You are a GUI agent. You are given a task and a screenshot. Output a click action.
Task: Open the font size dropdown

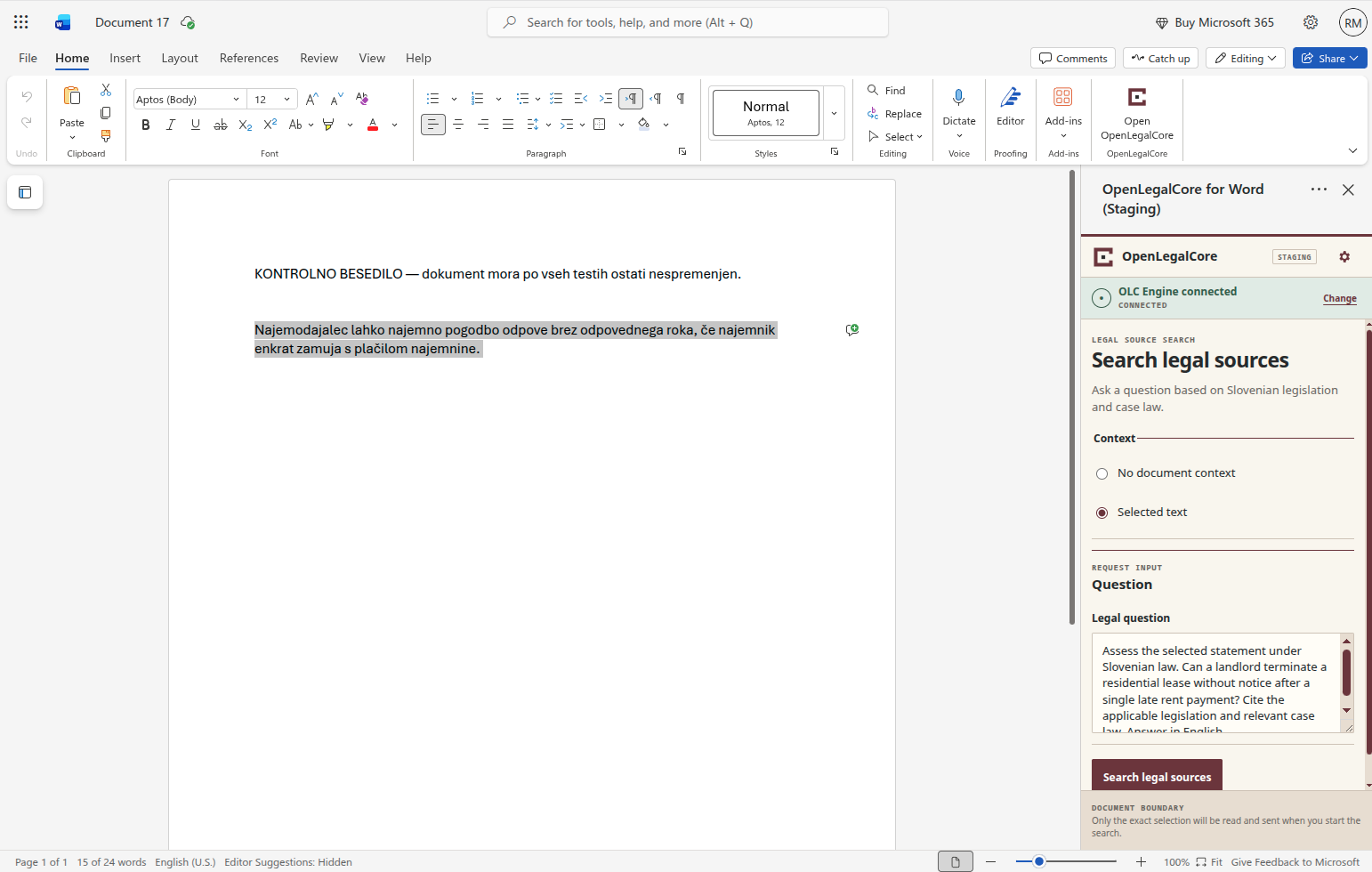(287, 100)
